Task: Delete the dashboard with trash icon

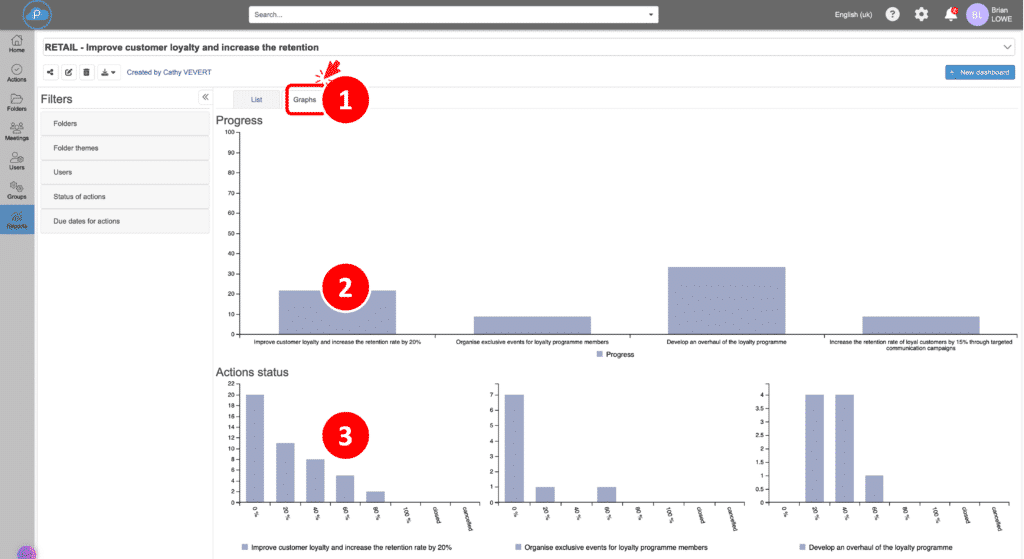Action: point(86,72)
